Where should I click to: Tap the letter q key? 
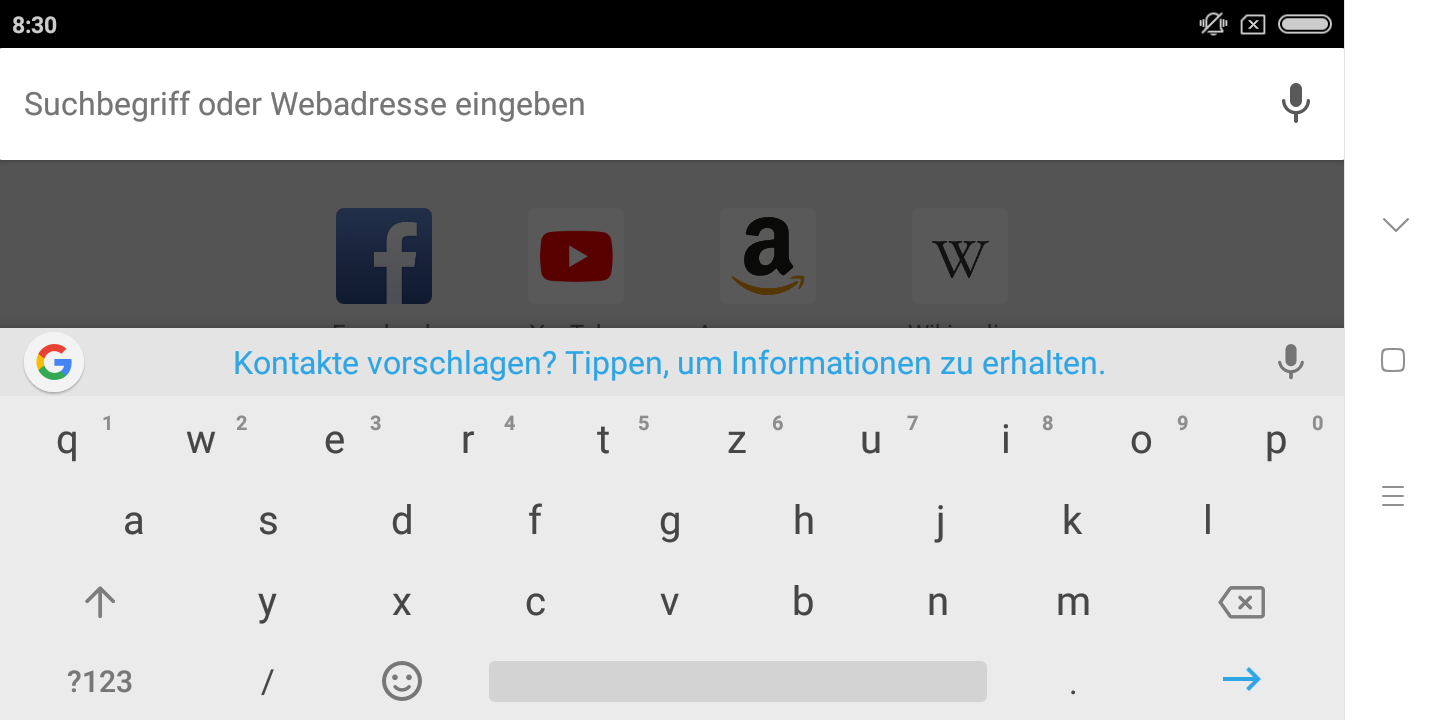pos(67,441)
